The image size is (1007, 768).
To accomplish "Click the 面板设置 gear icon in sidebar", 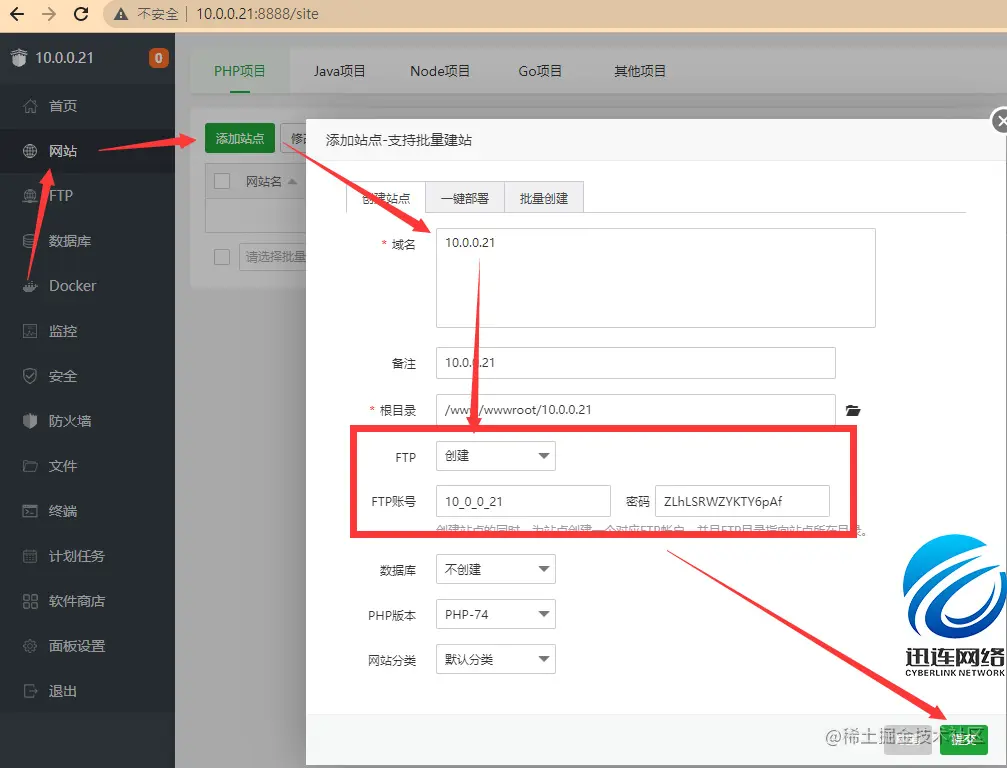I will click(x=30, y=646).
